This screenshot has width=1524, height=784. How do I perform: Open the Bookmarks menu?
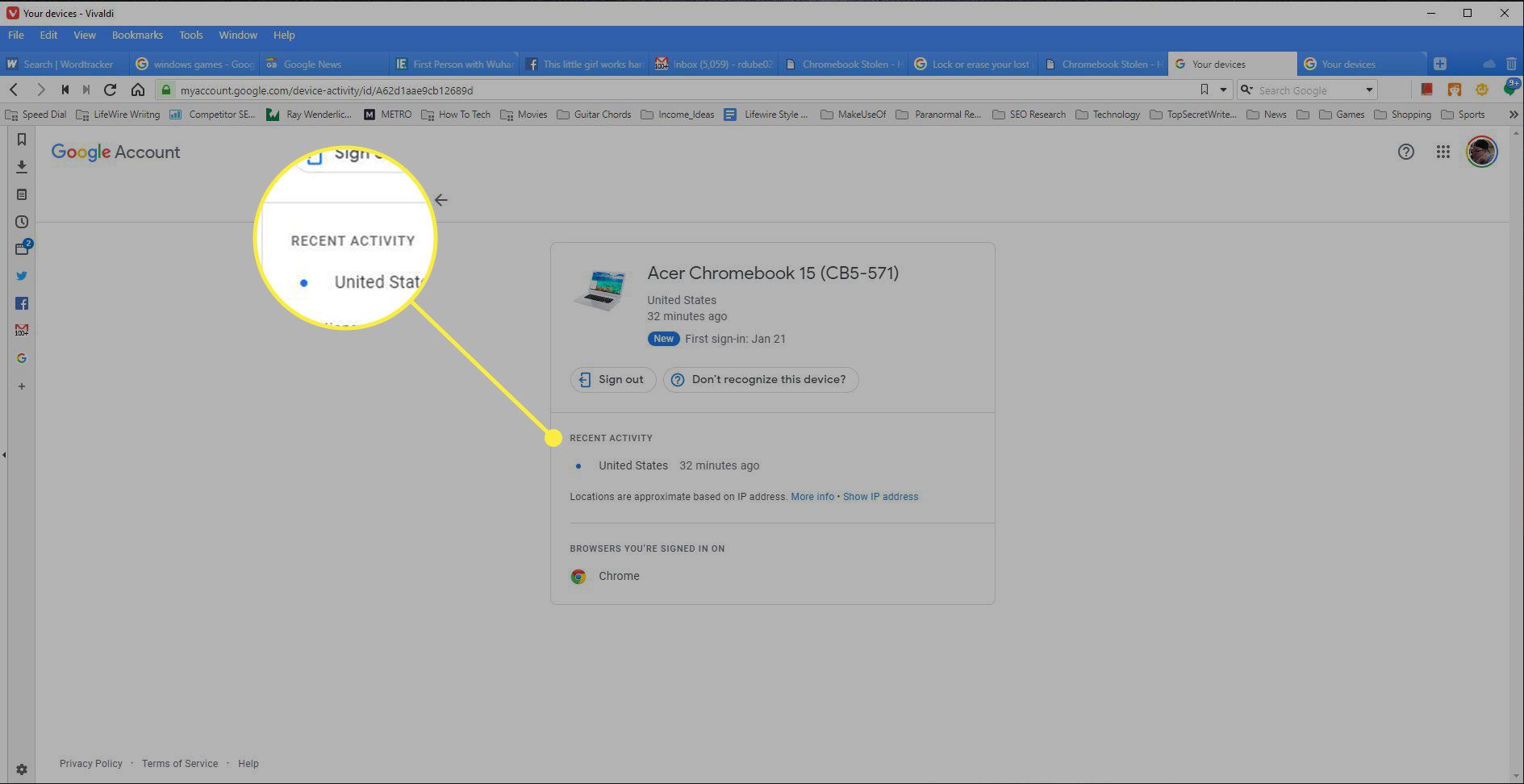(x=137, y=35)
